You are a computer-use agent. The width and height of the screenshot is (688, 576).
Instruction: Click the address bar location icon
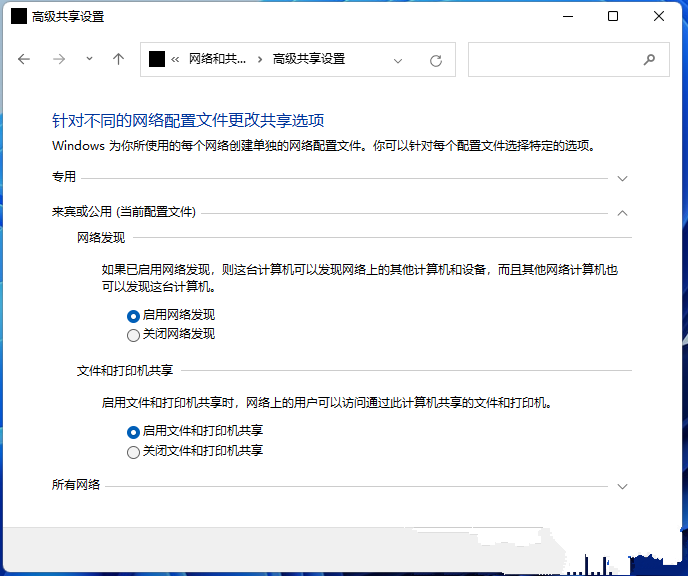click(157, 59)
